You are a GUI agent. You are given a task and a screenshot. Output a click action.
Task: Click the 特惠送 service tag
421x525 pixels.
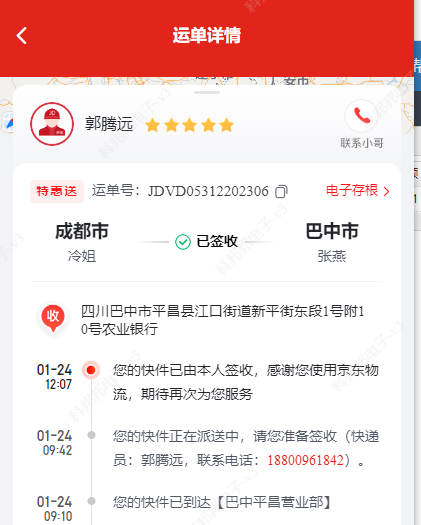[57, 192]
